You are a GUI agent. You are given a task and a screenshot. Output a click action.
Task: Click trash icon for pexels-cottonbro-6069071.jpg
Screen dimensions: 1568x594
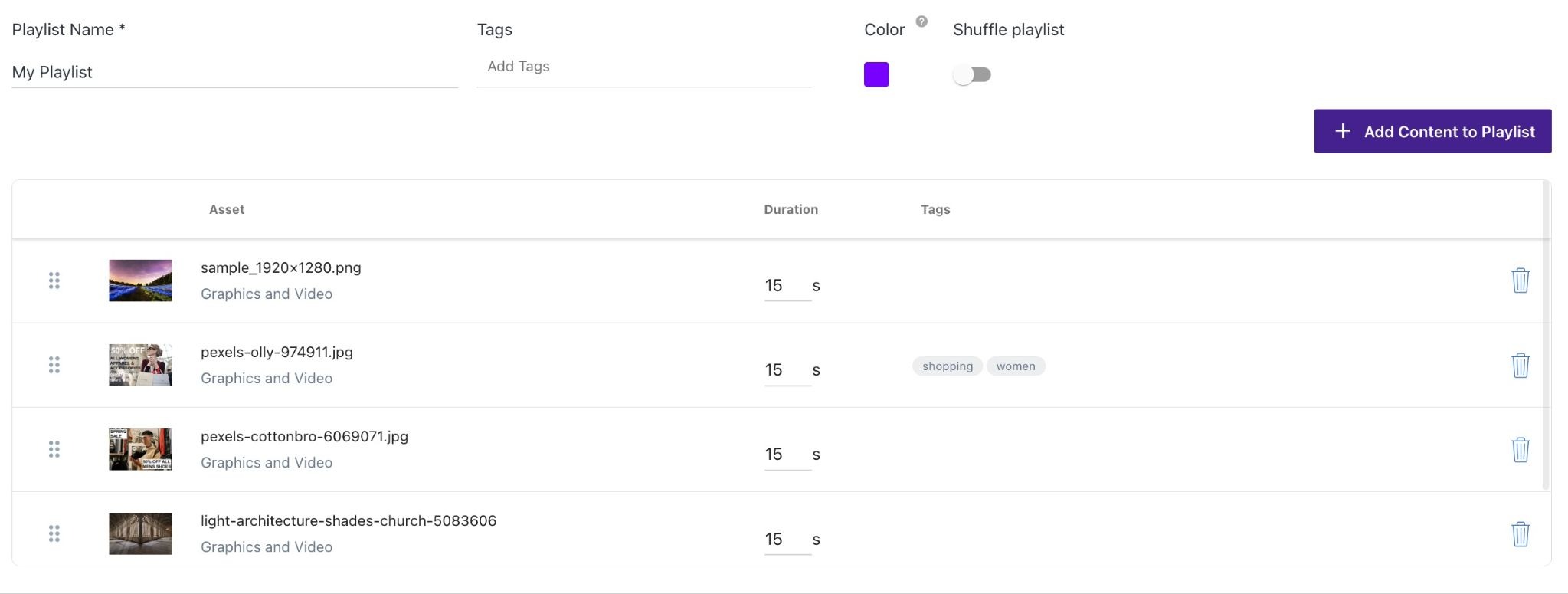click(x=1520, y=449)
